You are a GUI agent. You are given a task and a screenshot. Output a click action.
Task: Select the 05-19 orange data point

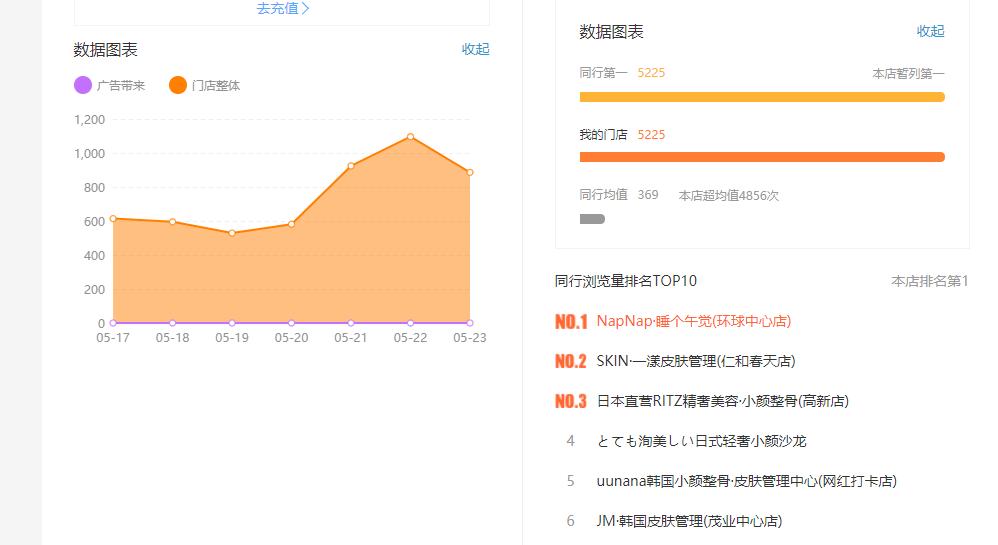click(x=232, y=233)
